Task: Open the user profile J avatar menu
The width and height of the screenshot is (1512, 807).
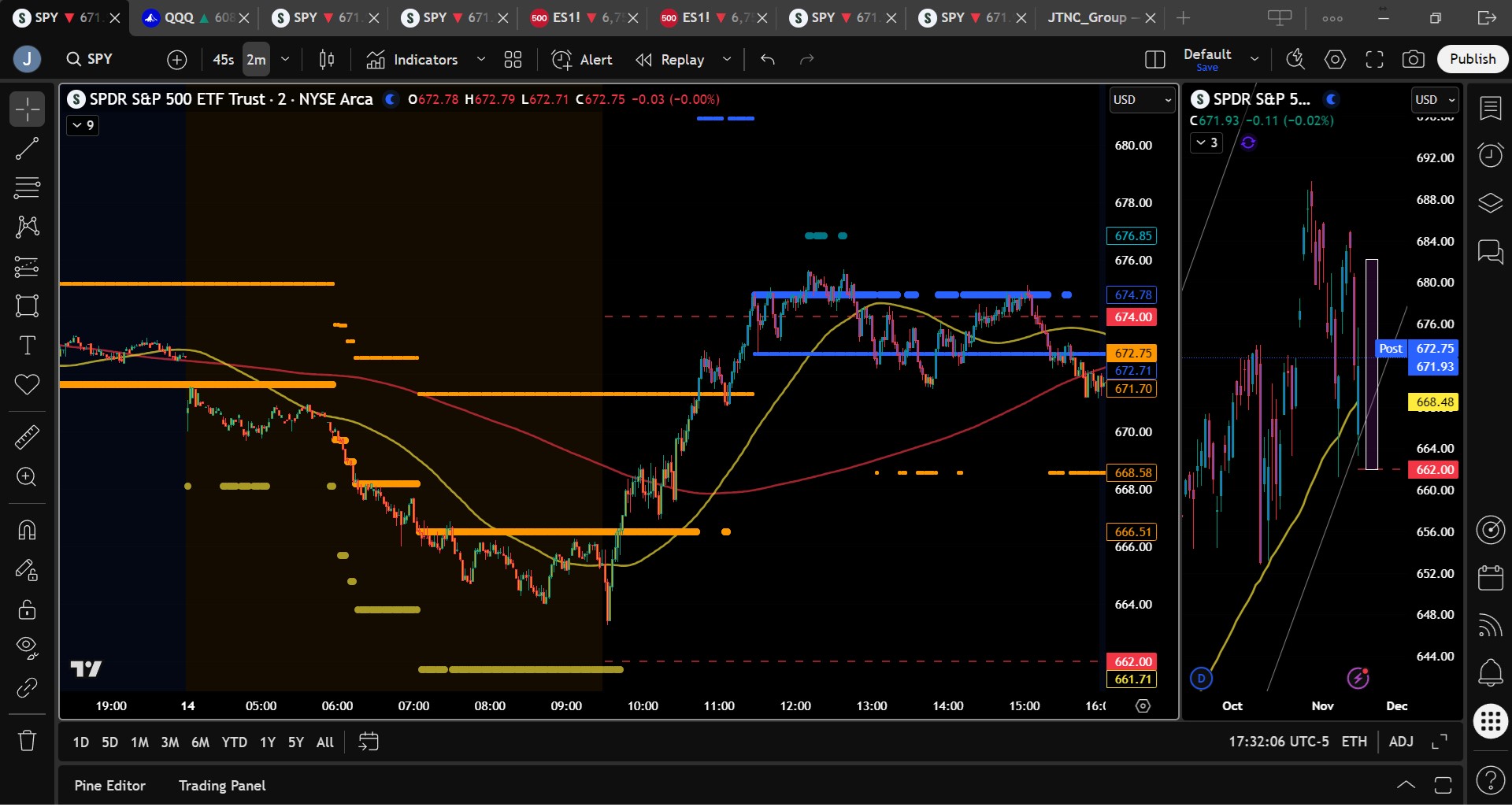Action: [x=27, y=59]
